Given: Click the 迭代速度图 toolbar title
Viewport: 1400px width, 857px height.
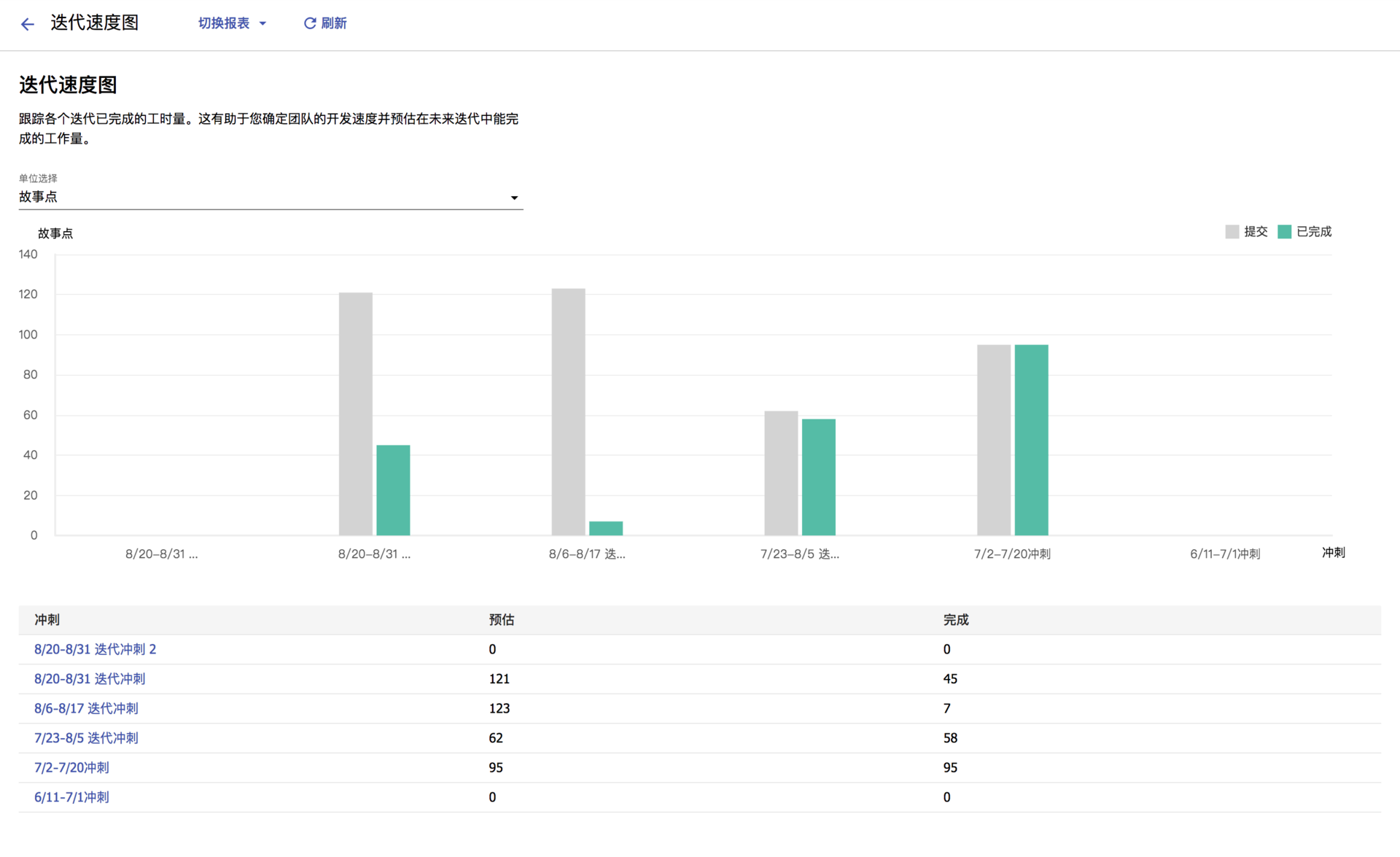Looking at the screenshot, I should click(95, 23).
